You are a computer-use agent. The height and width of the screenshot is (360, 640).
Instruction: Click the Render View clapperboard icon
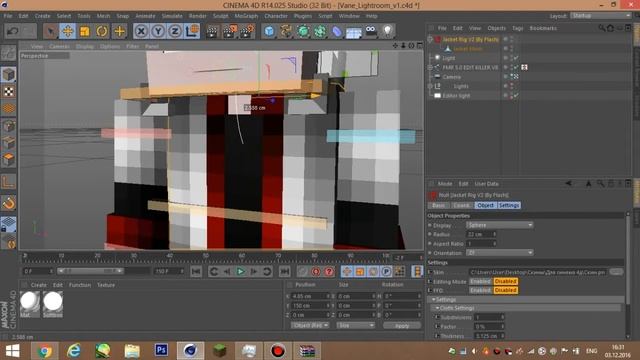[x=212, y=31]
